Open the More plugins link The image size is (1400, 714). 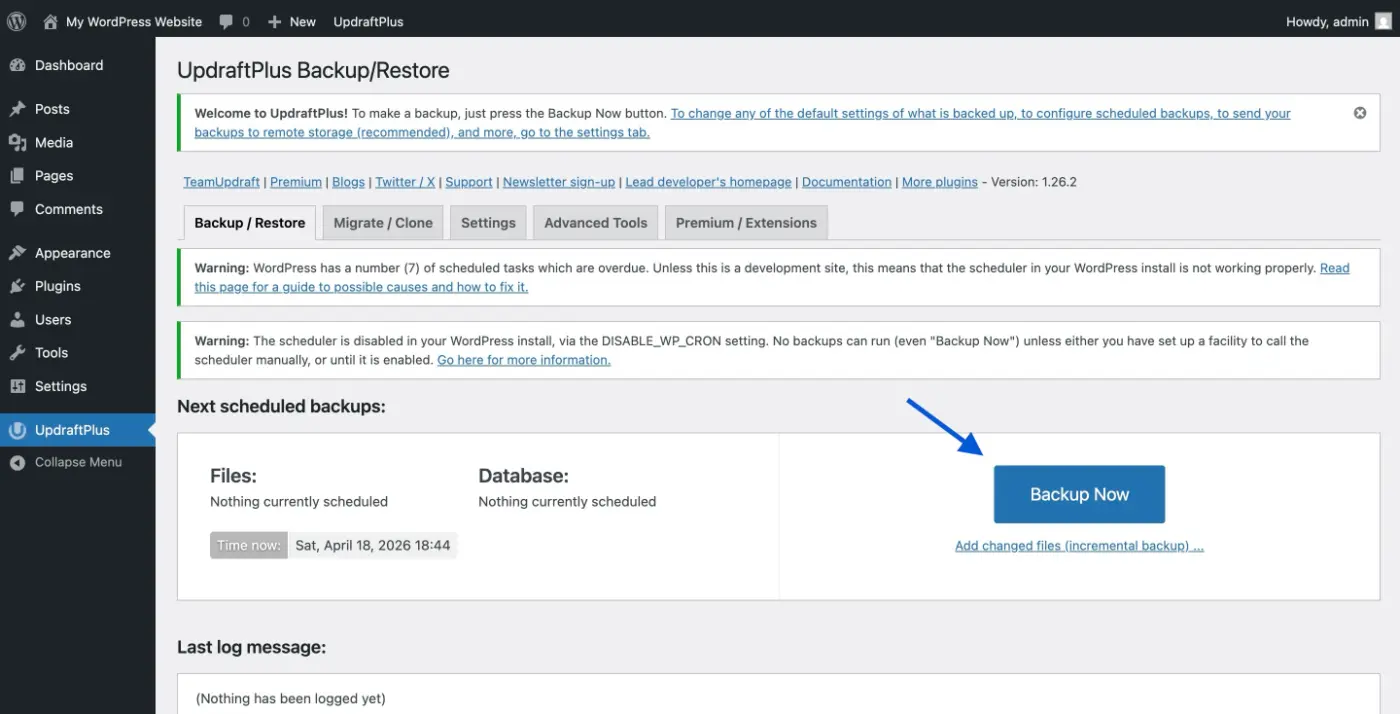pyautogui.click(x=940, y=182)
